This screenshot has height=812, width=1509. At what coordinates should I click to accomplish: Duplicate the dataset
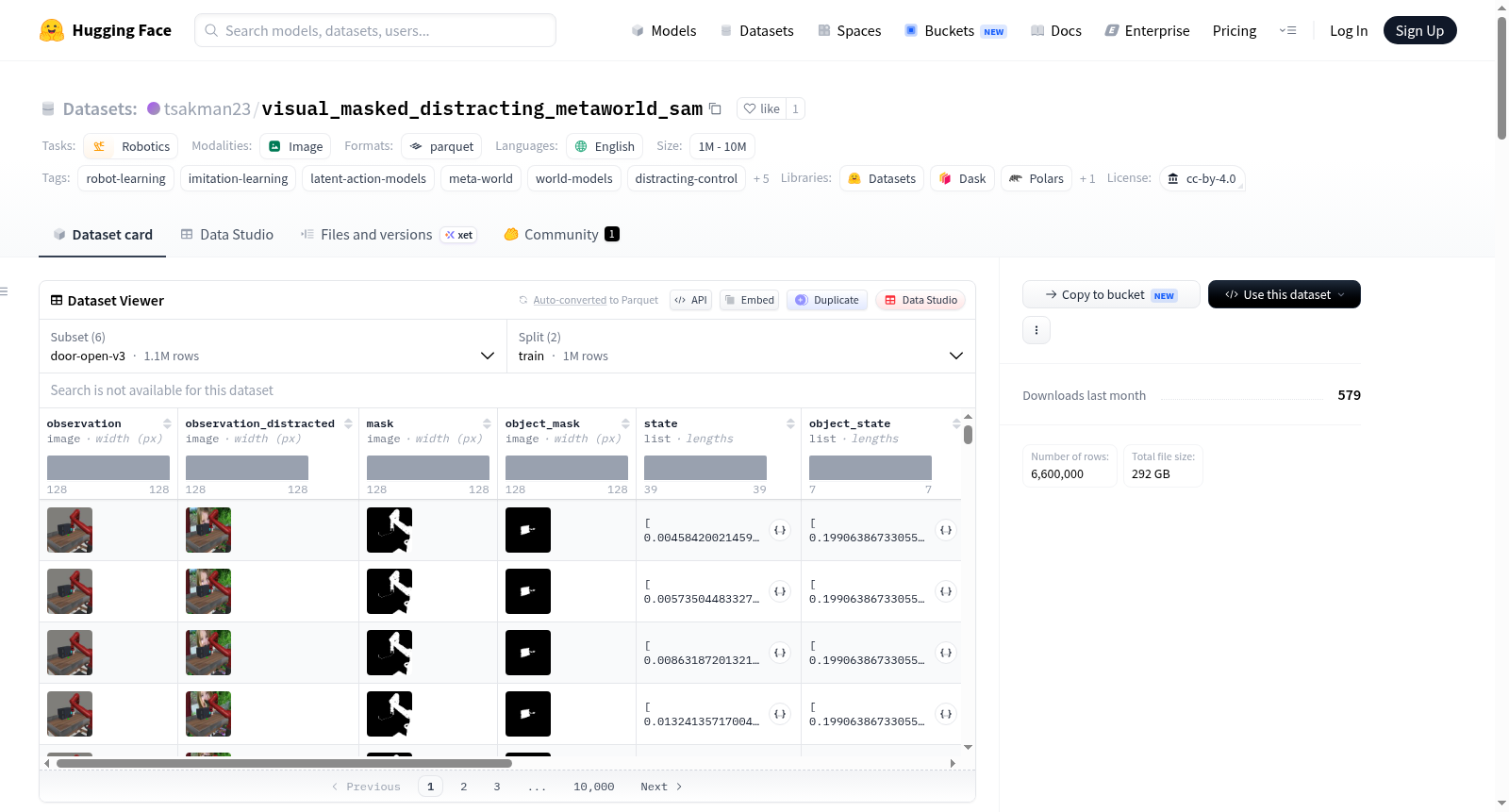pyautogui.click(x=827, y=300)
